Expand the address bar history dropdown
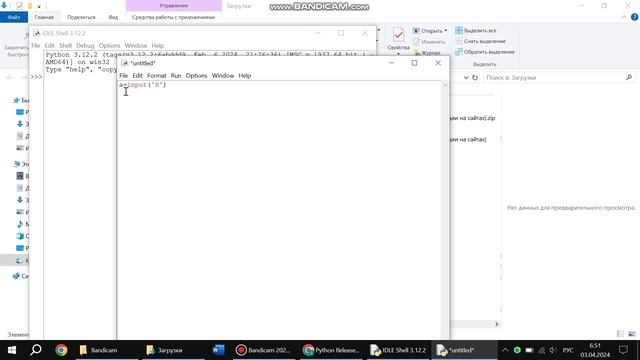 point(466,78)
